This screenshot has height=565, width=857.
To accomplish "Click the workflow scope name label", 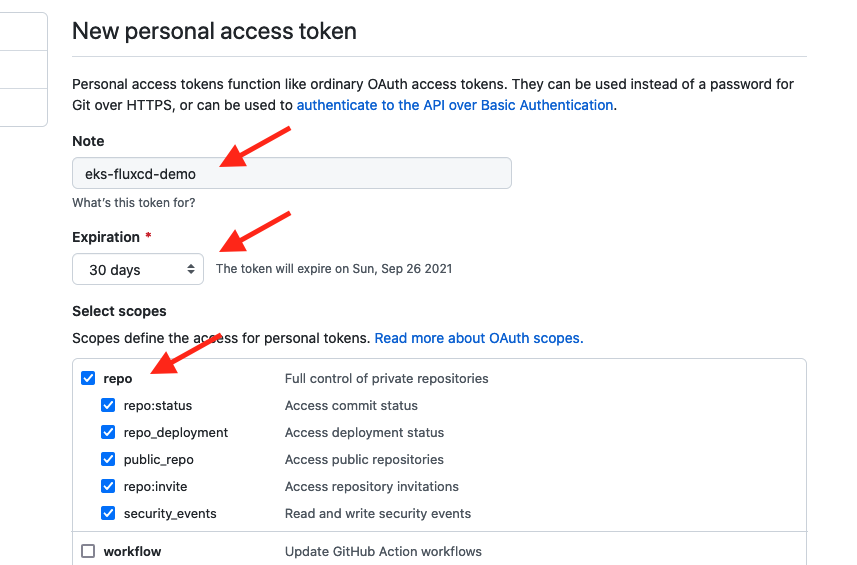I will (x=132, y=551).
